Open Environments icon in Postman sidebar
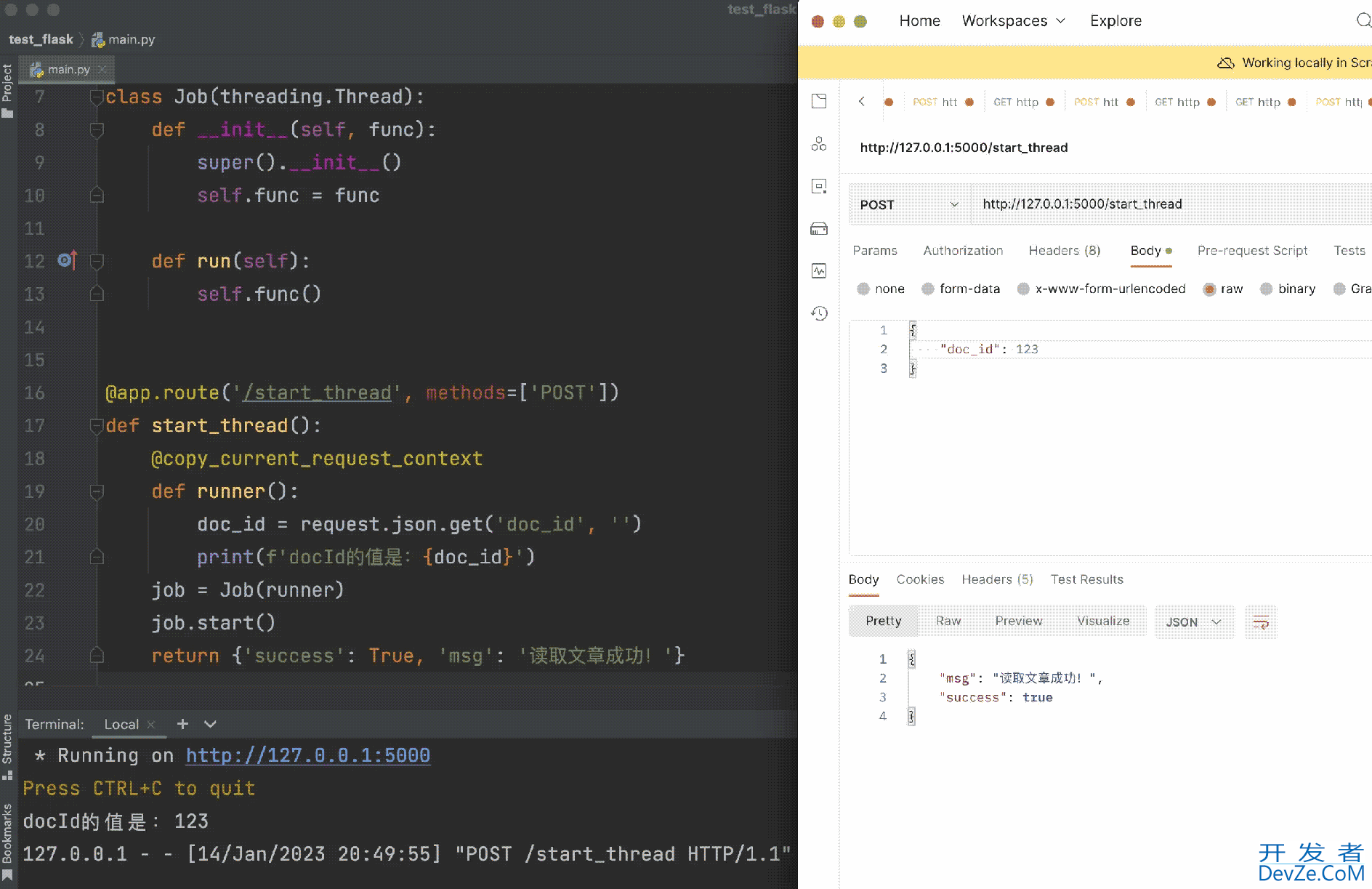The height and width of the screenshot is (889, 1372). click(819, 186)
